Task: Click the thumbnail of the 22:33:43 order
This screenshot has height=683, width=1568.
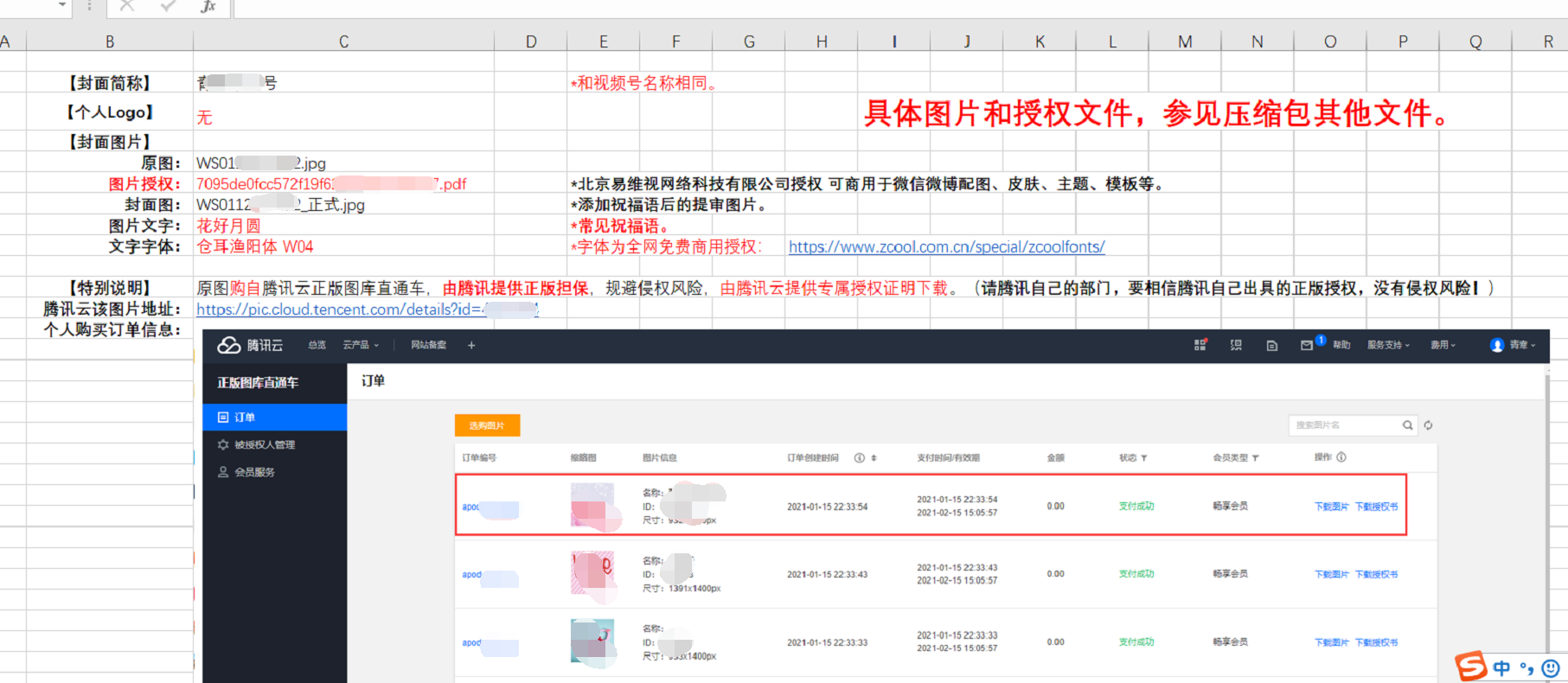Action: click(592, 572)
